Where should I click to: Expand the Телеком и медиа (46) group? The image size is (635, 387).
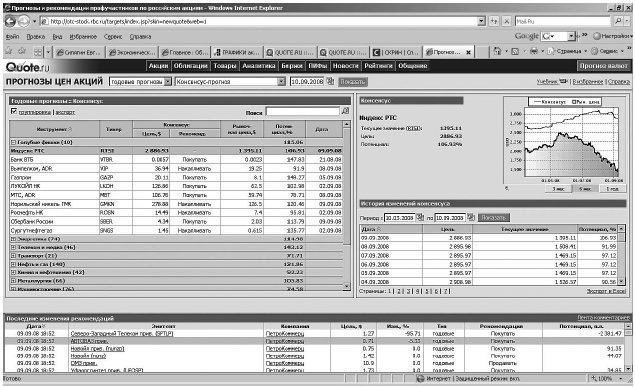click(13, 247)
